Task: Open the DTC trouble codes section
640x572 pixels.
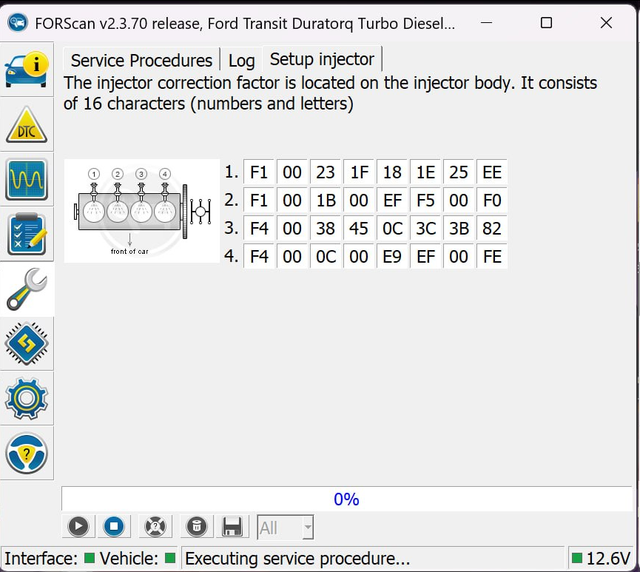Action: point(27,125)
